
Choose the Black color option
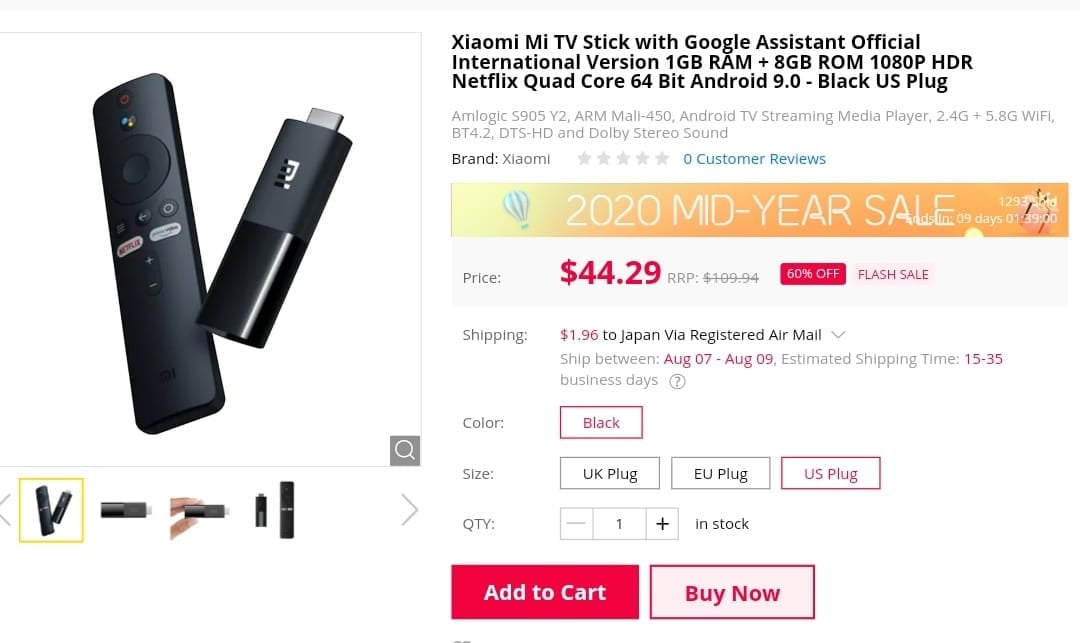click(601, 422)
